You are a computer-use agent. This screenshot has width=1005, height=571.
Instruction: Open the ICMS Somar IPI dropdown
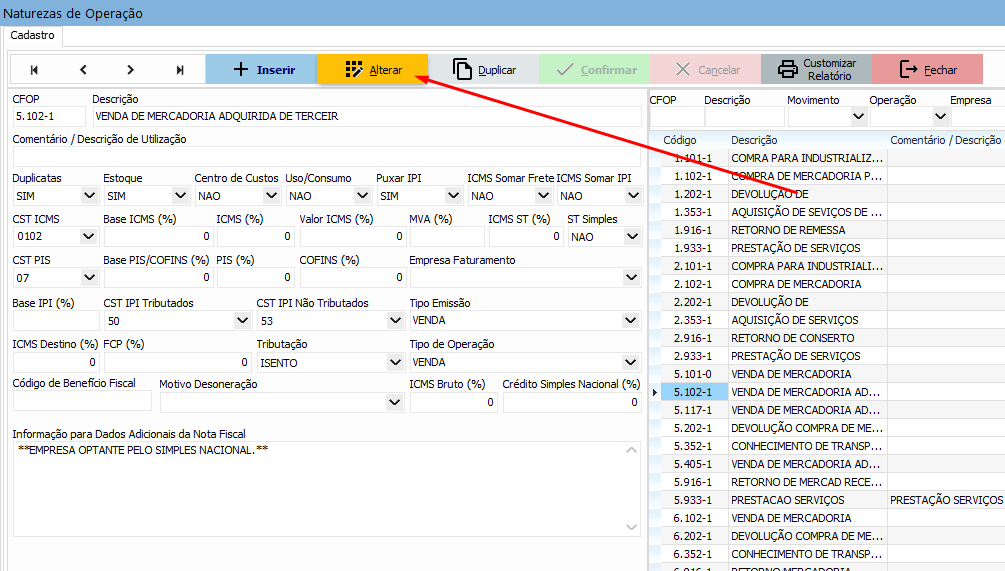[633, 195]
